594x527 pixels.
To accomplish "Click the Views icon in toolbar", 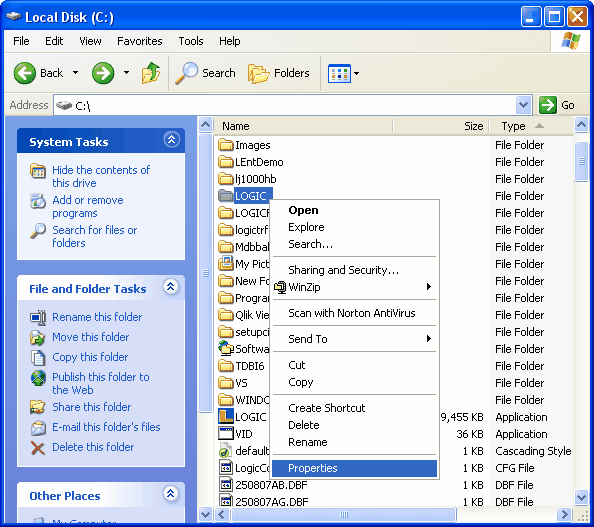I will [x=339, y=73].
